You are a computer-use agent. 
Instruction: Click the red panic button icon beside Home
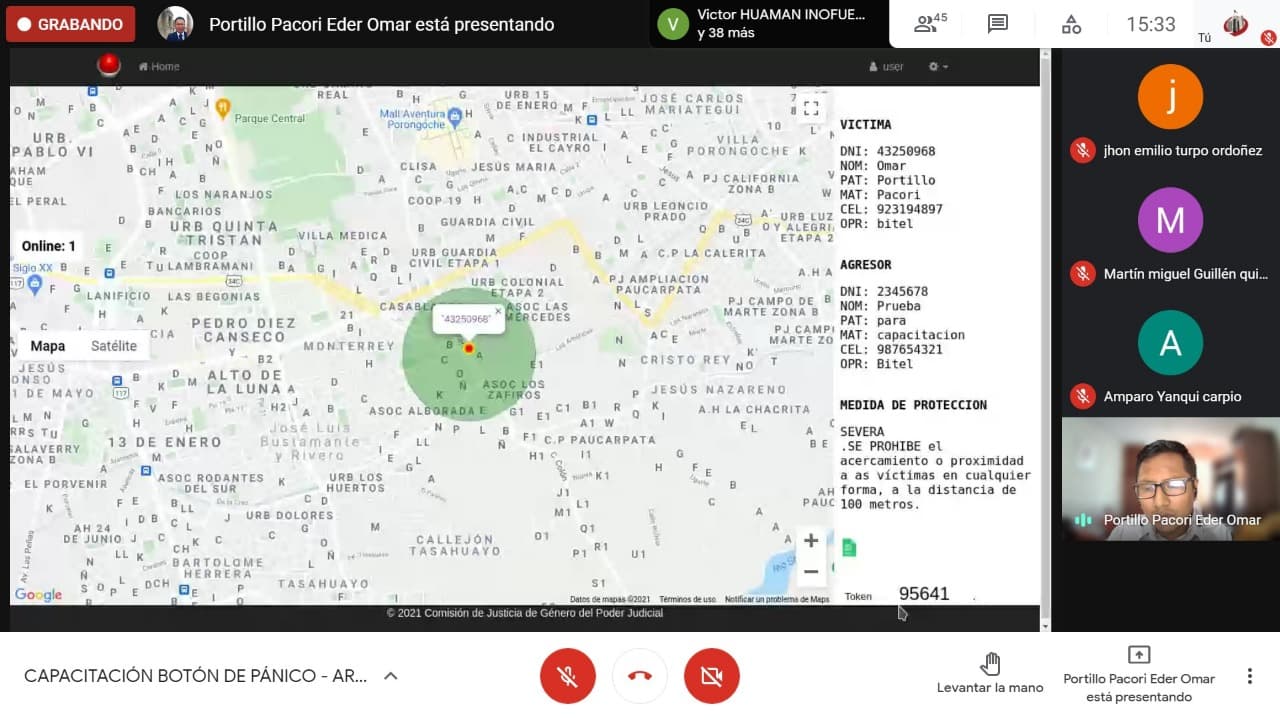click(109, 65)
